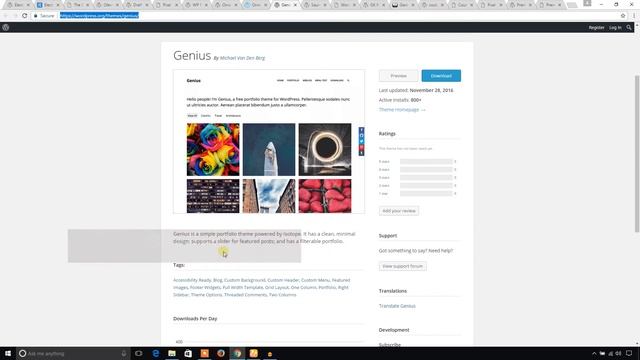Open the search icon in WordPress bar
The width and height of the screenshot is (640, 360).
click(x=629, y=27)
